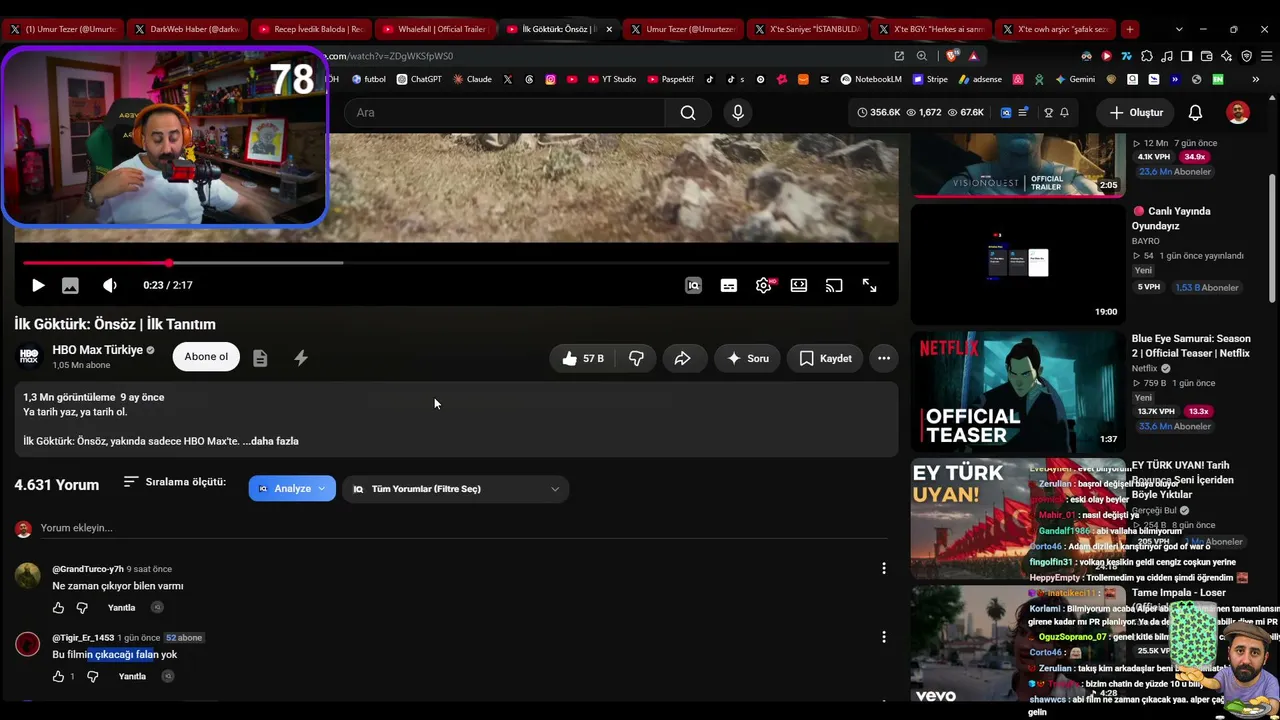The height and width of the screenshot is (720, 1280).
Task: Switch to the X'te Sarıyer tab
Action: (806, 29)
